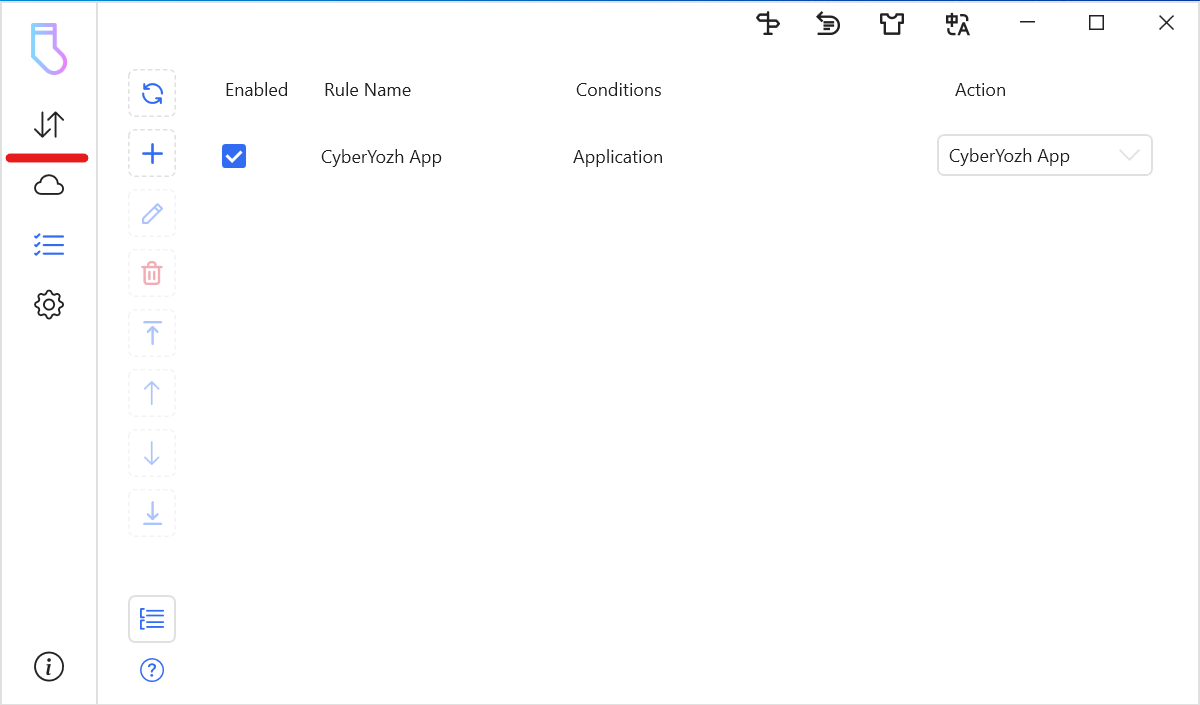The width and height of the screenshot is (1200, 705).
Task: Disable the CyberYozh App rule checkbox
Action: tap(234, 157)
